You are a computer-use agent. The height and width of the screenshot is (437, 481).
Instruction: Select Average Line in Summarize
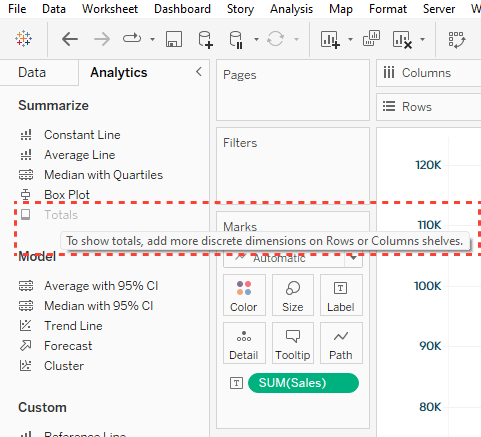click(80, 155)
